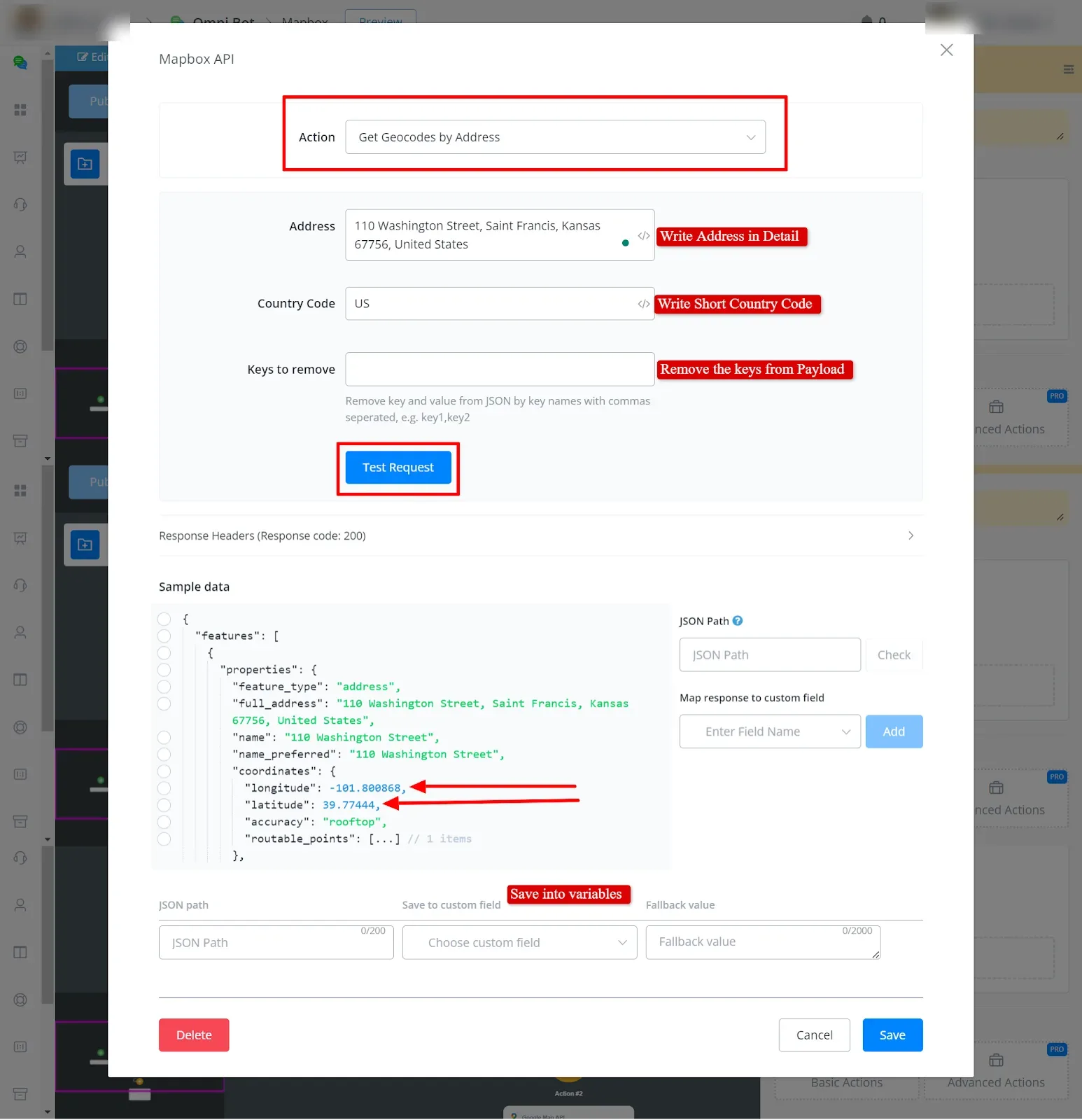Click the "Mapbox API" dialog title

point(197,59)
